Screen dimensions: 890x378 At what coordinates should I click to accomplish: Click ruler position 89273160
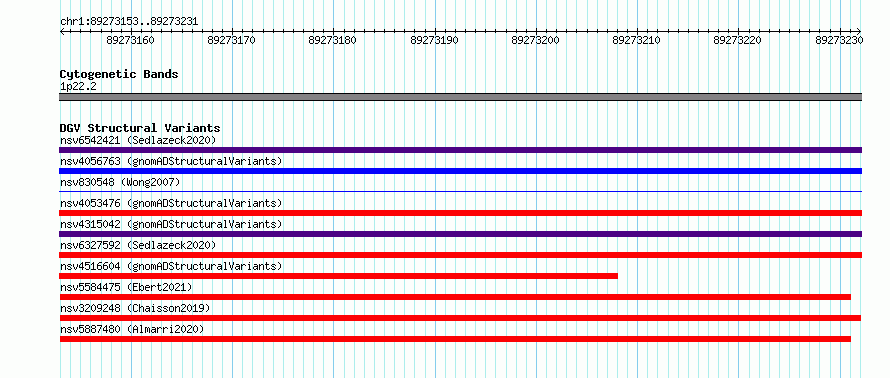click(x=131, y=40)
